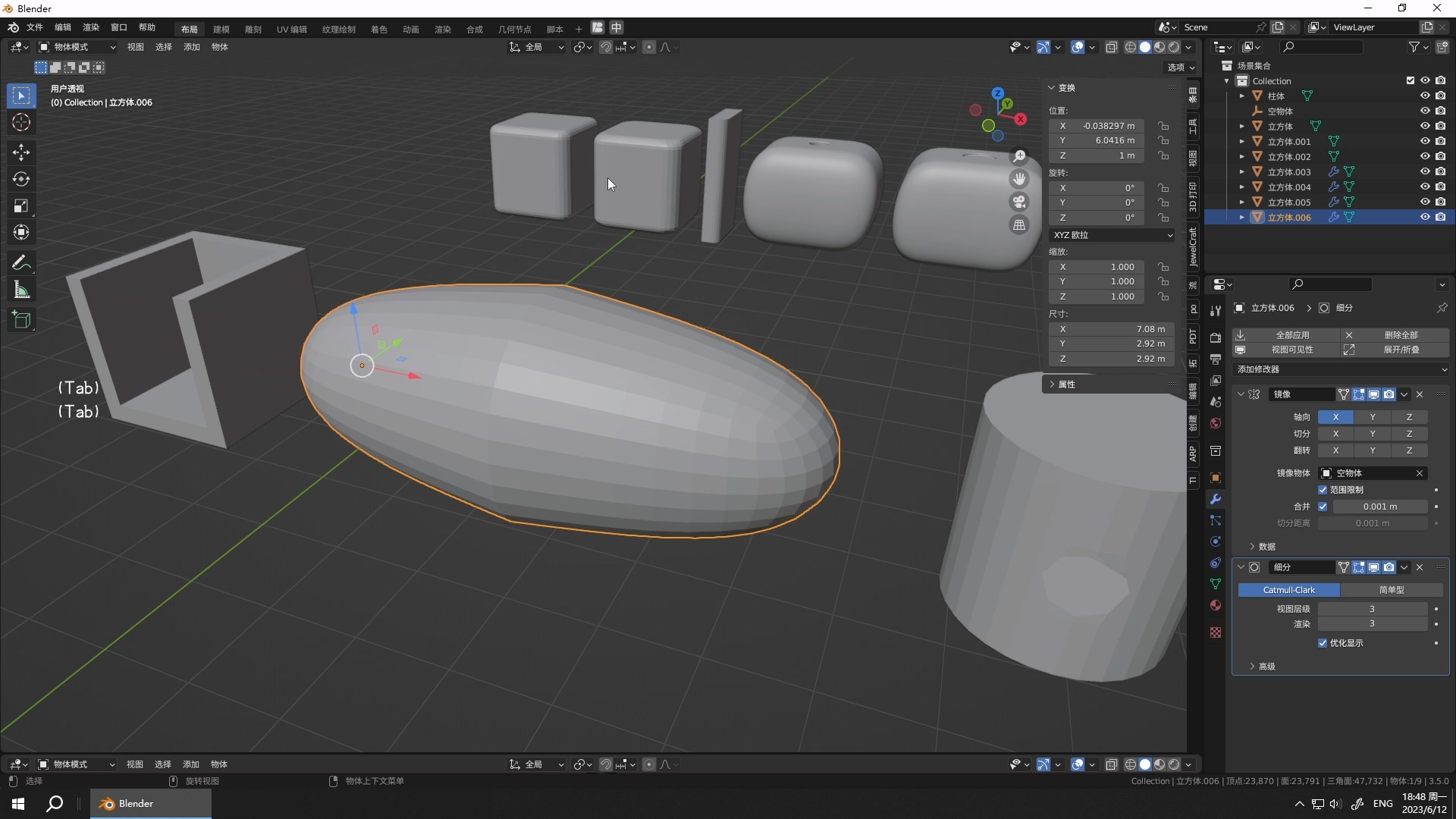Viewport: 1456px width, 819px height.
Task: Select the Move tool in left toolbar
Action: coord(21,152)
